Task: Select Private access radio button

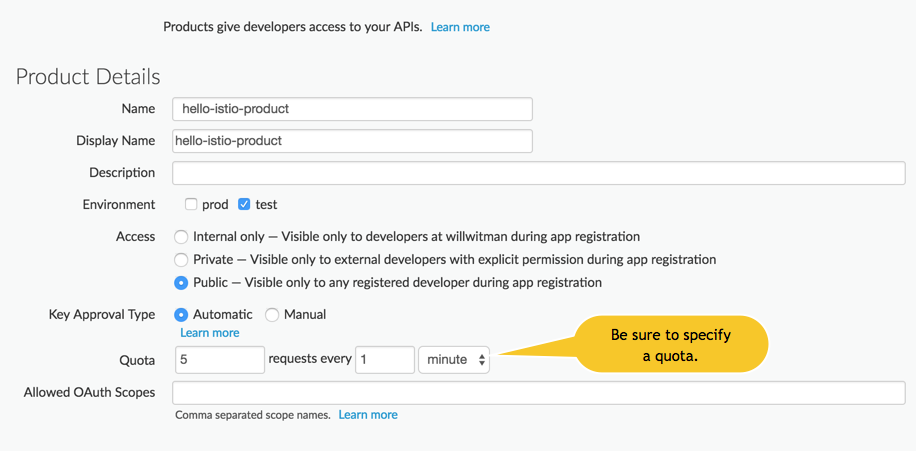Action: pos(181,260)
